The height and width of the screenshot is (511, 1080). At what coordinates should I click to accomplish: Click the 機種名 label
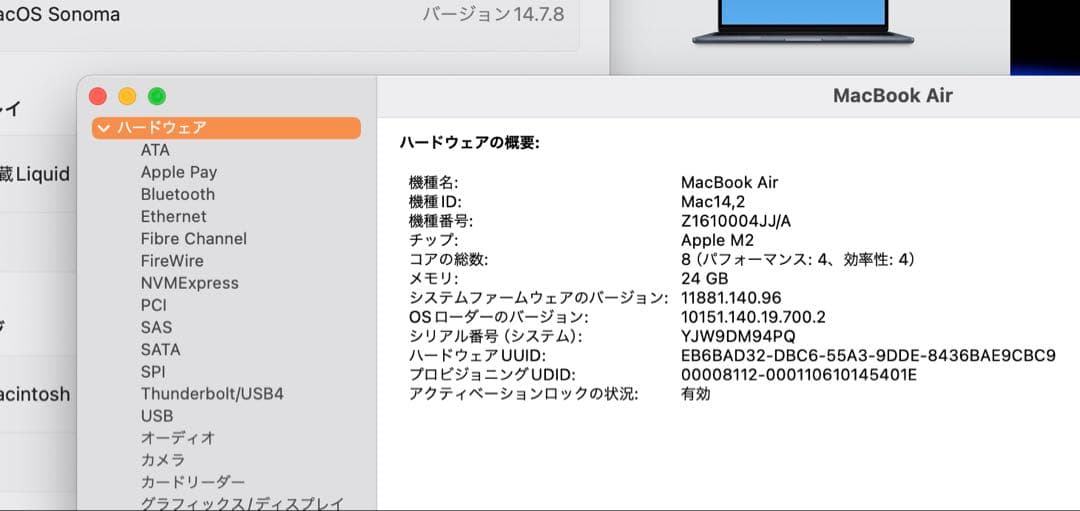pyautogui.click(x=433, y=182)
